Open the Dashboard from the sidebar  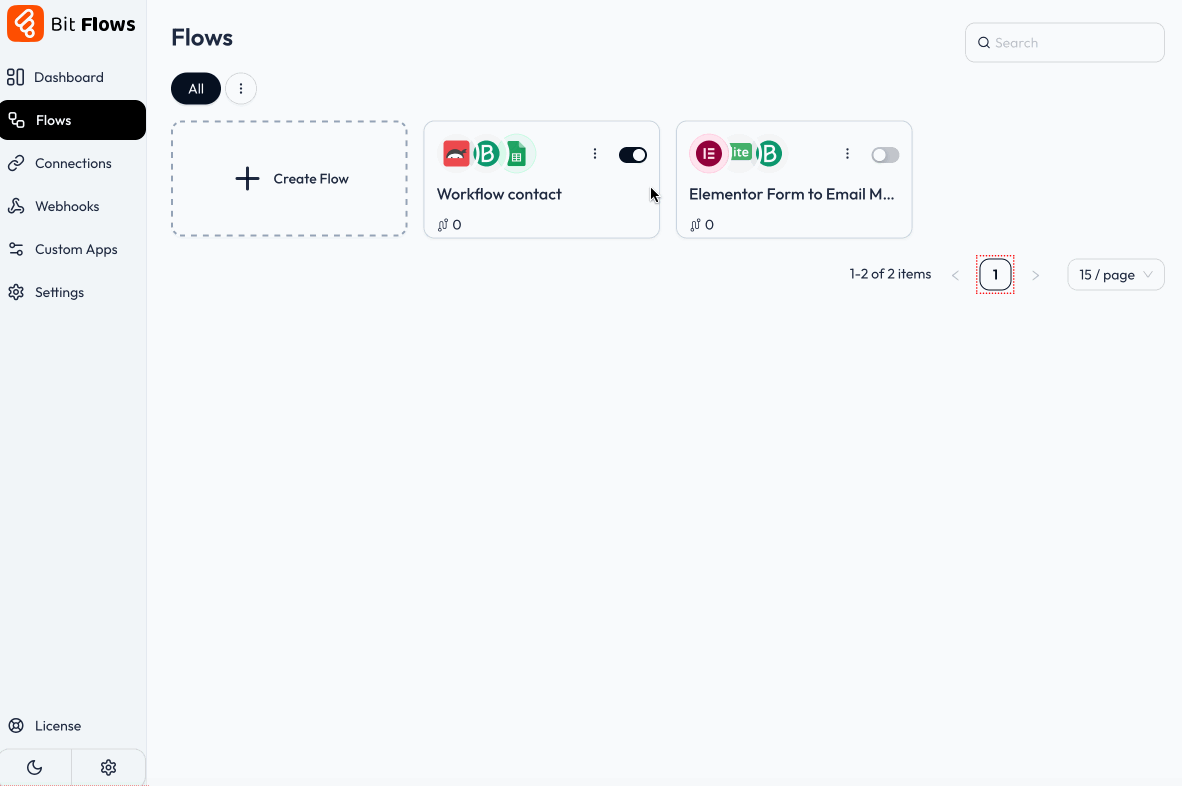pos(68,77)
